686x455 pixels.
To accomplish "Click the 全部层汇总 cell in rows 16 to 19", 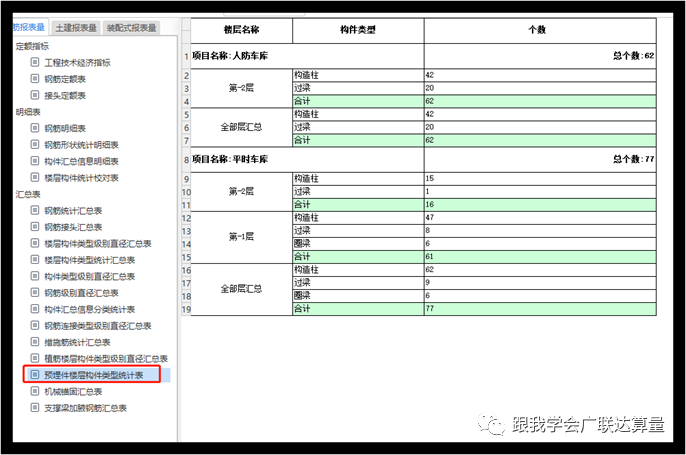I will click(242, 289).
